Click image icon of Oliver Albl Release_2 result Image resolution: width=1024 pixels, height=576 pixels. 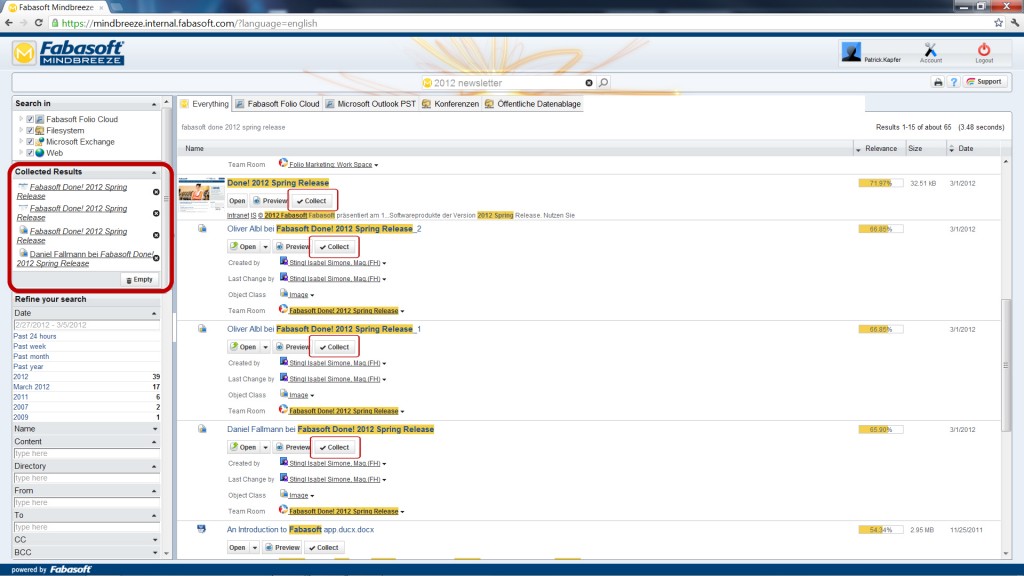coord(202,229)
